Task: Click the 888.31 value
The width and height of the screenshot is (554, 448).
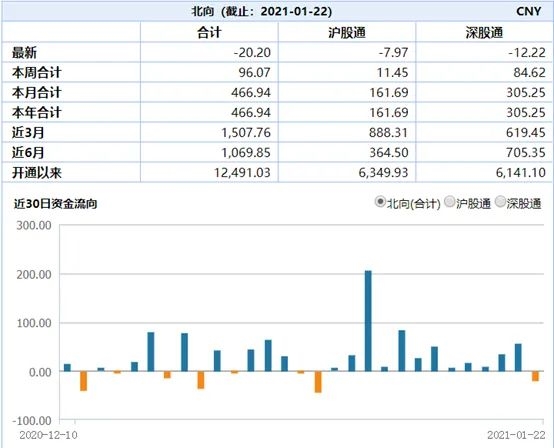Action: [389, 132]
